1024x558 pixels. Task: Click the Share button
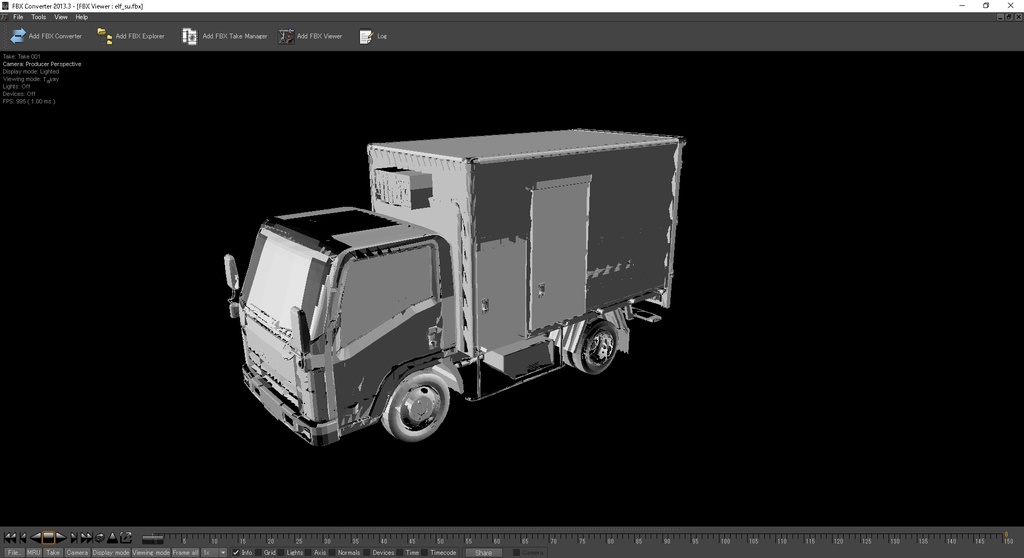(482, 552)
